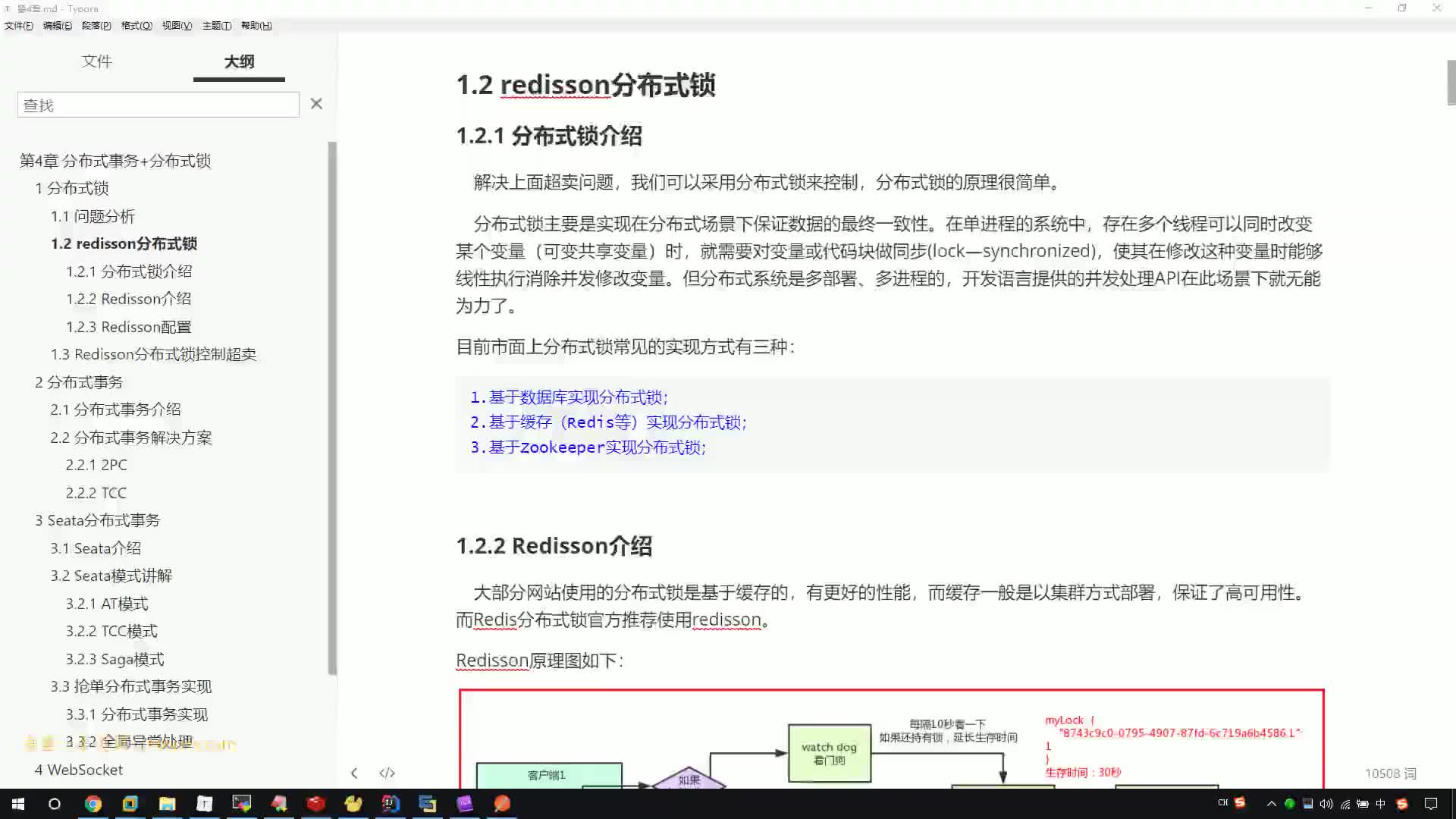Open the 视图 menu

coord(177,26)
